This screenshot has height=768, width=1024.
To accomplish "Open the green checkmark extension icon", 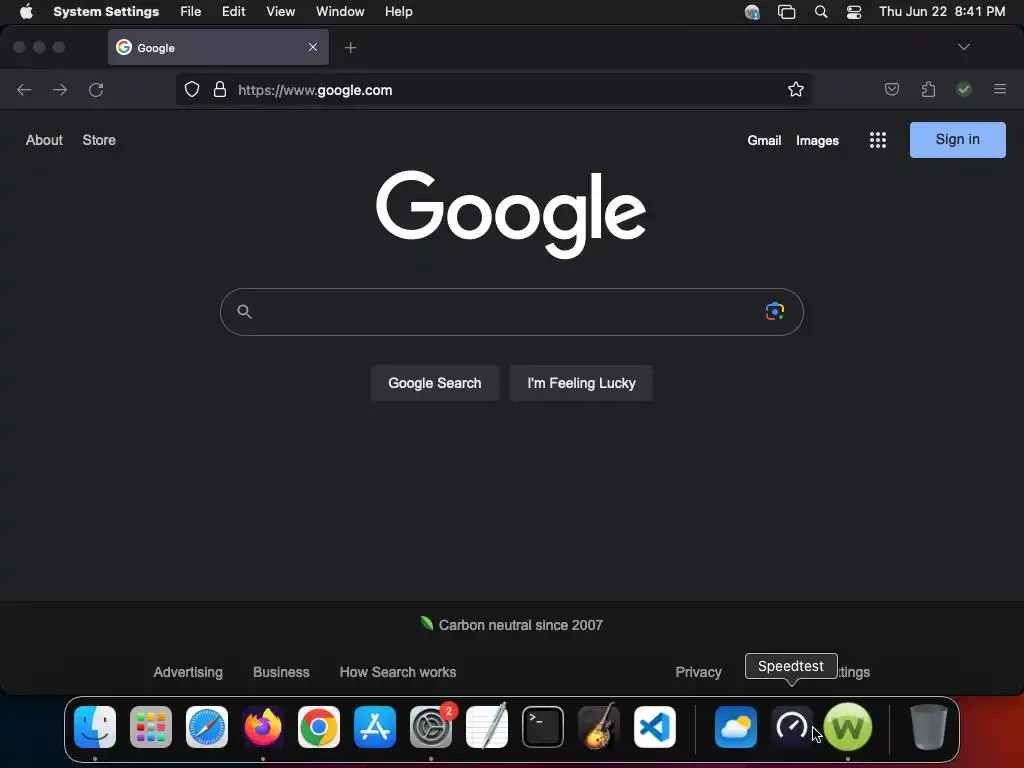I will 964,89.
